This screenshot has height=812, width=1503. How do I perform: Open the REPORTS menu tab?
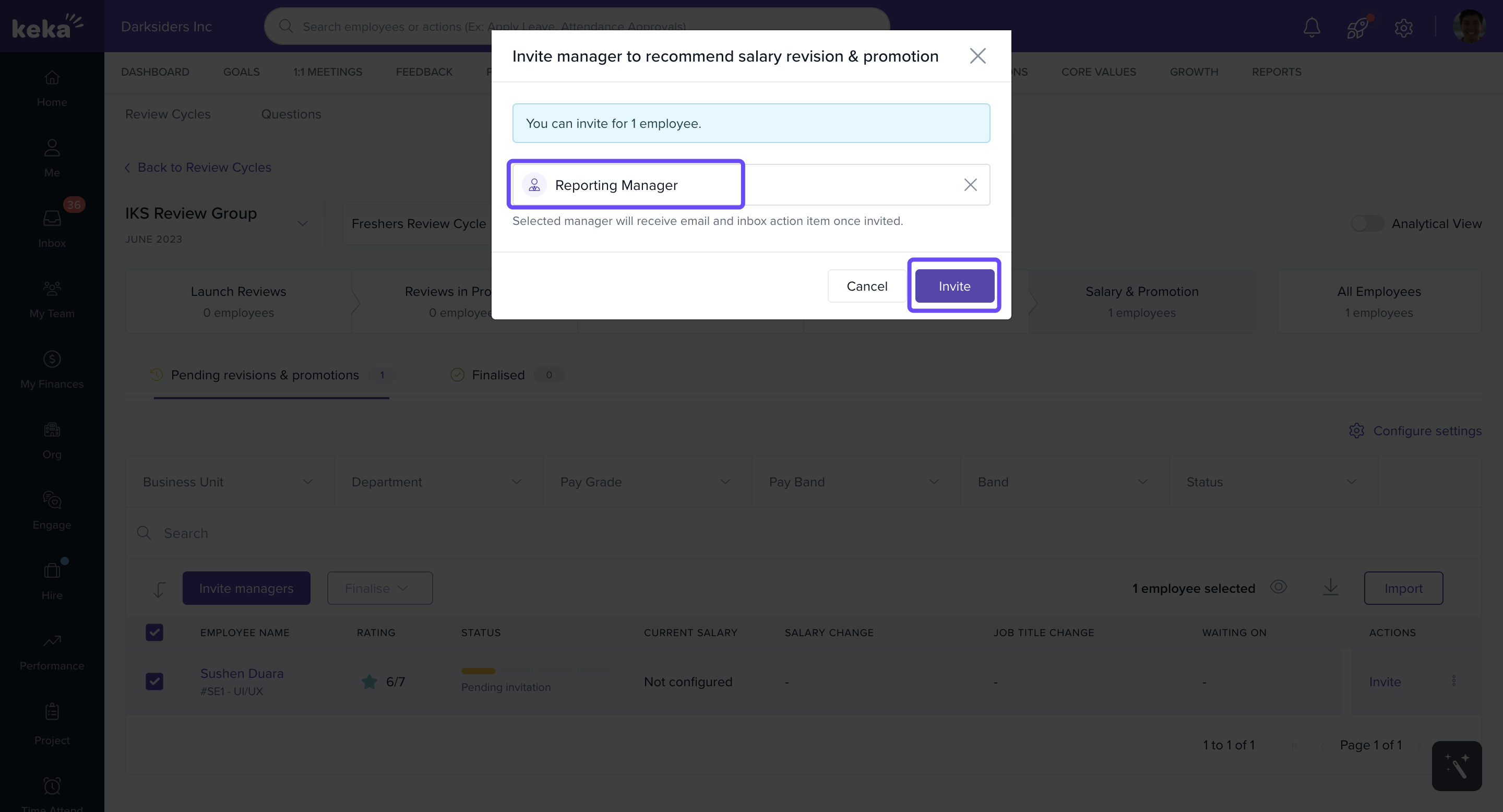pos(1276,71)
